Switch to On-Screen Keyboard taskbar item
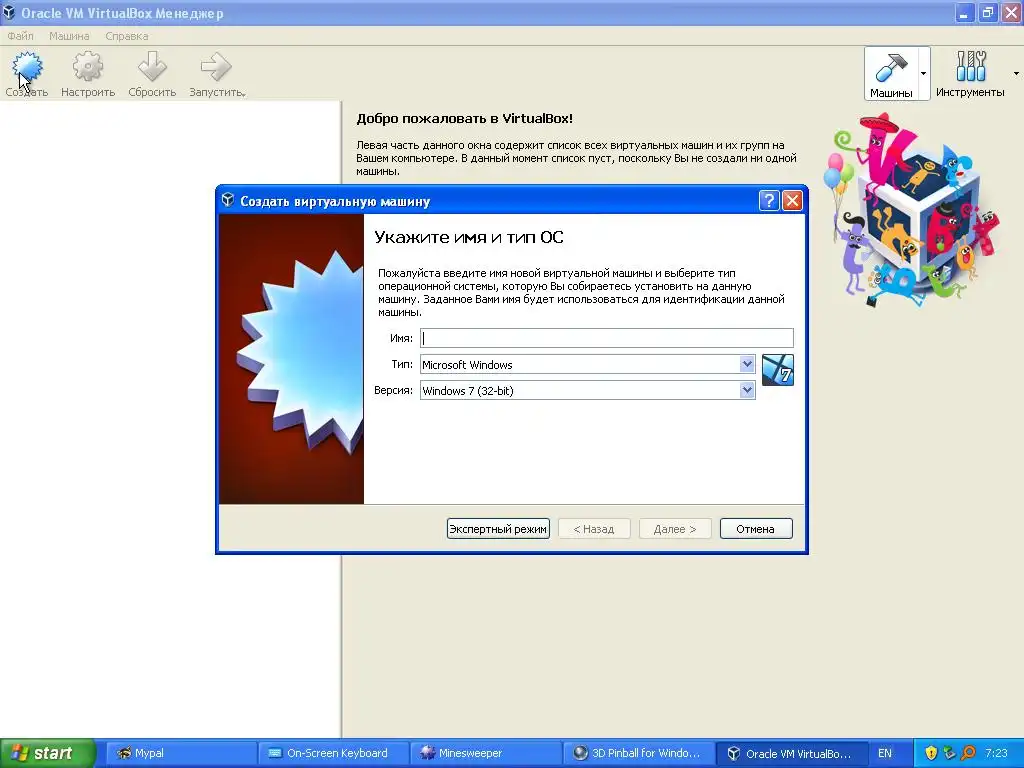This screenshot has height=768, width=1024. click(x=333, y=753)
